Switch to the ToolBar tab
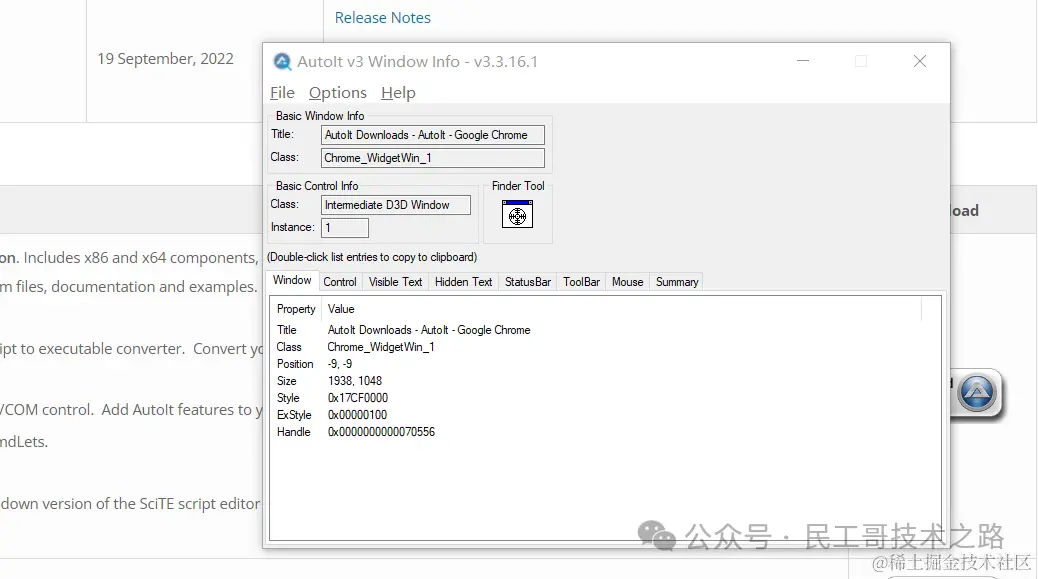 [x=581, y=282]
